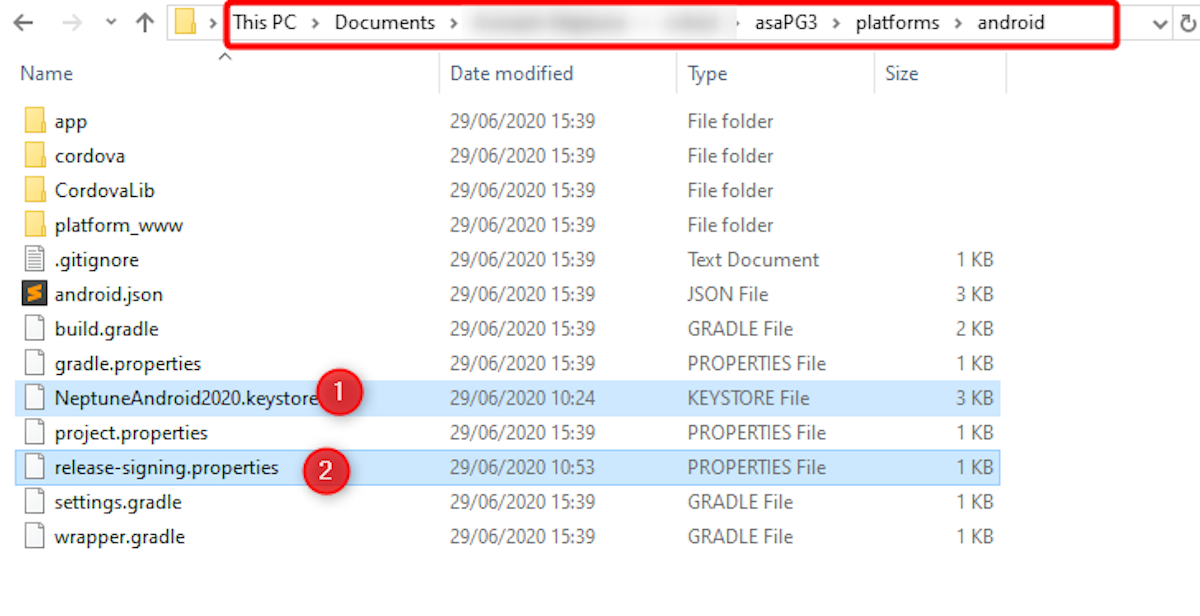
Task: Click the .gitignore text document icon
Action: (35, 260)
